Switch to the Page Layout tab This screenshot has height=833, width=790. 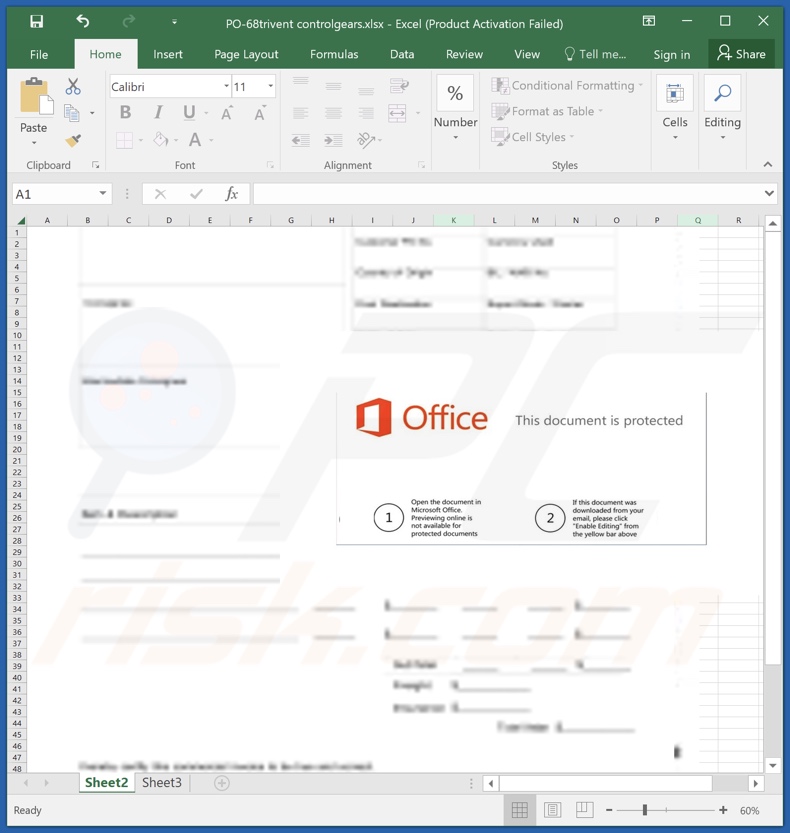tap(246, 54)
